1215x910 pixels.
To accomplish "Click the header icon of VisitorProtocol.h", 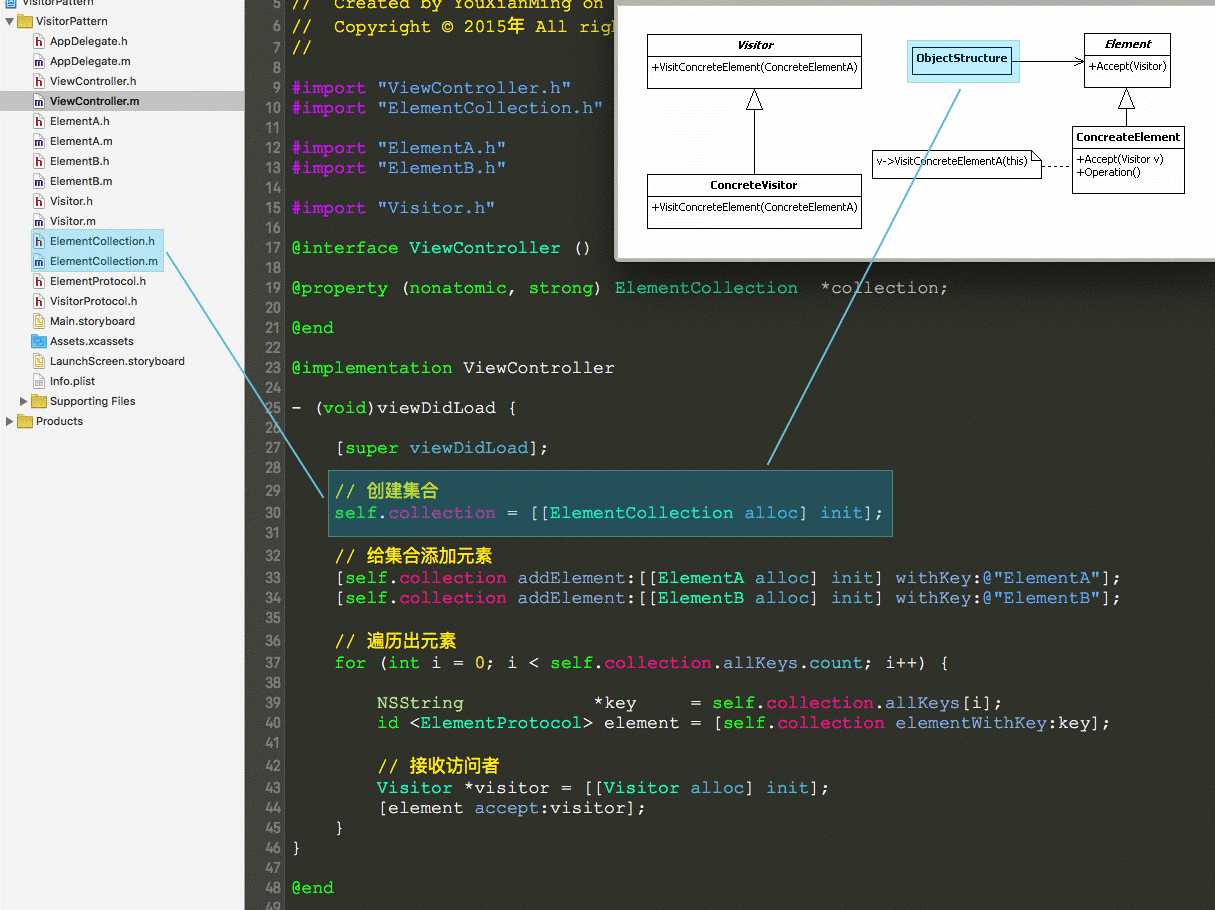I will 39,301.
